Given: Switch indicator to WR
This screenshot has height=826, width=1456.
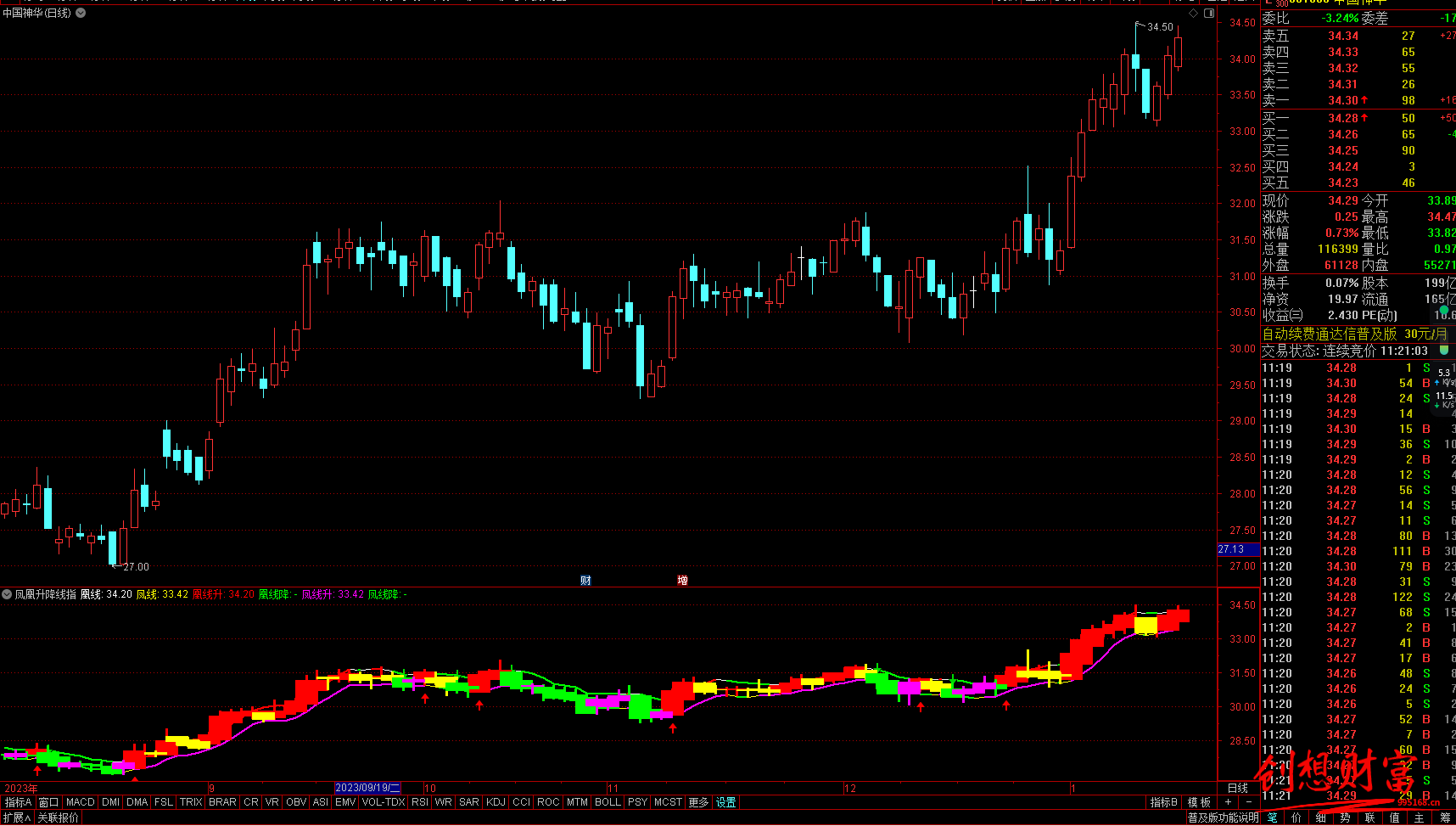Looking at the screenshot, I should 443,802.
